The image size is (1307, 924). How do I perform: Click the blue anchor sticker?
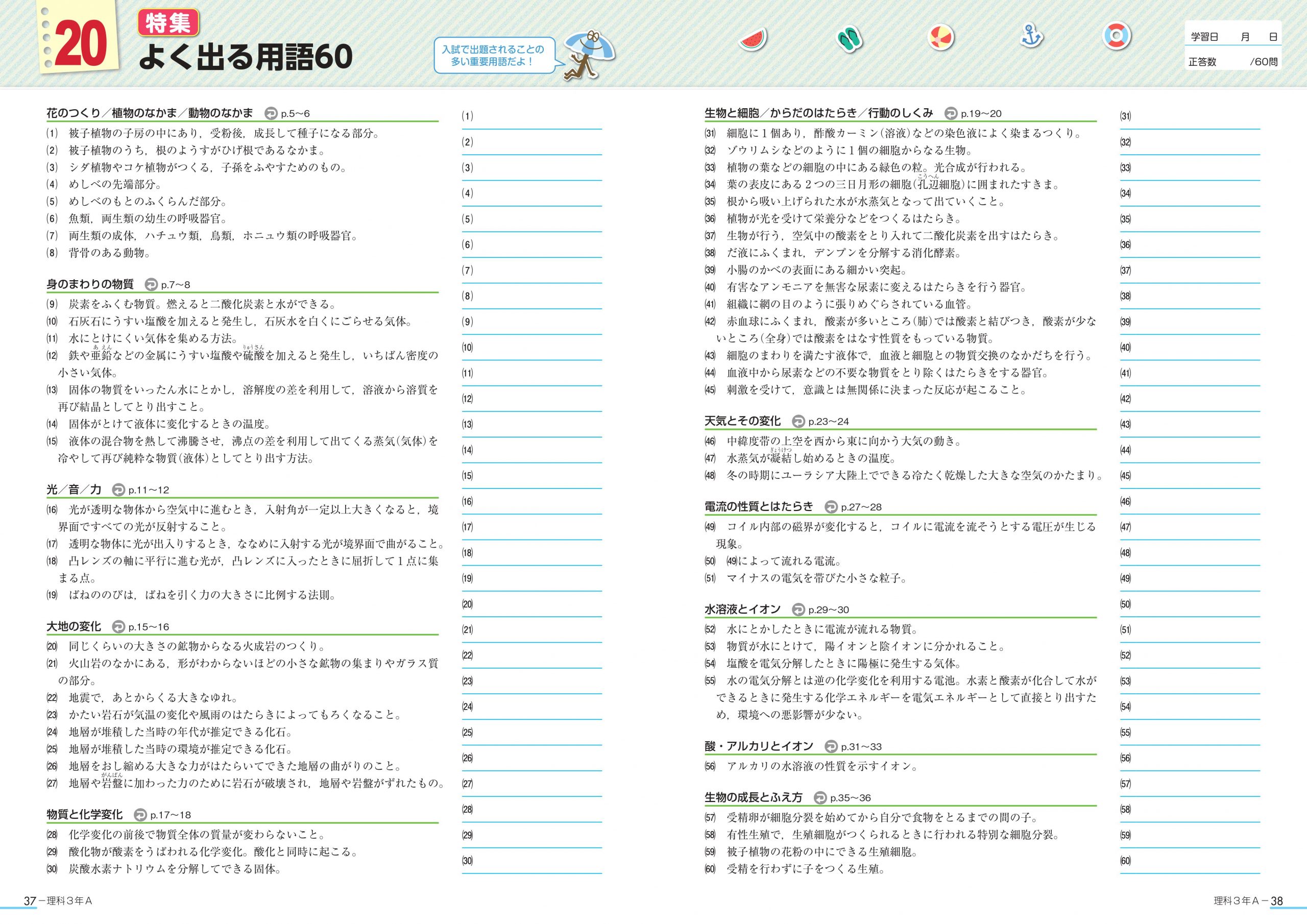[1031, 36]
